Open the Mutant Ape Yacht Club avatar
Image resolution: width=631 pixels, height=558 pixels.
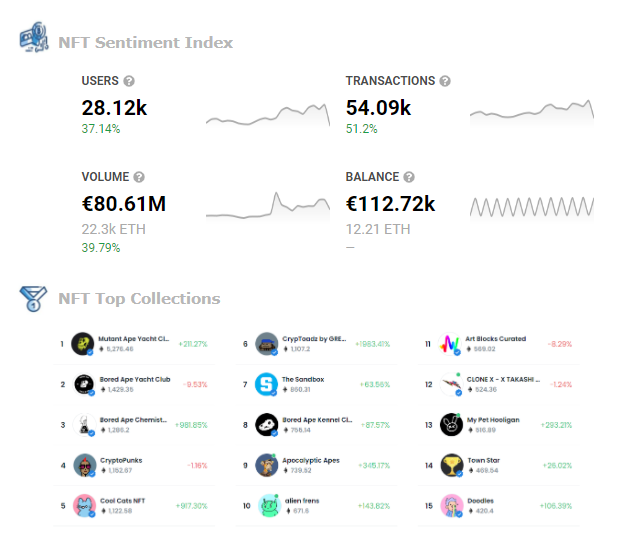(x=83, y=344)
